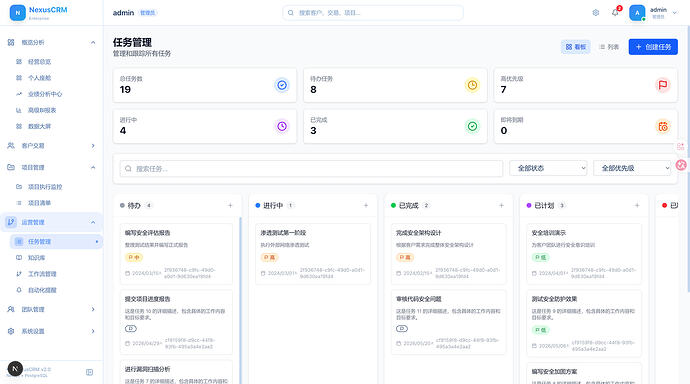Open the notifications bell icon
Image resolution: width=690 pixels, height=384 pixels.
click(615, 13)
